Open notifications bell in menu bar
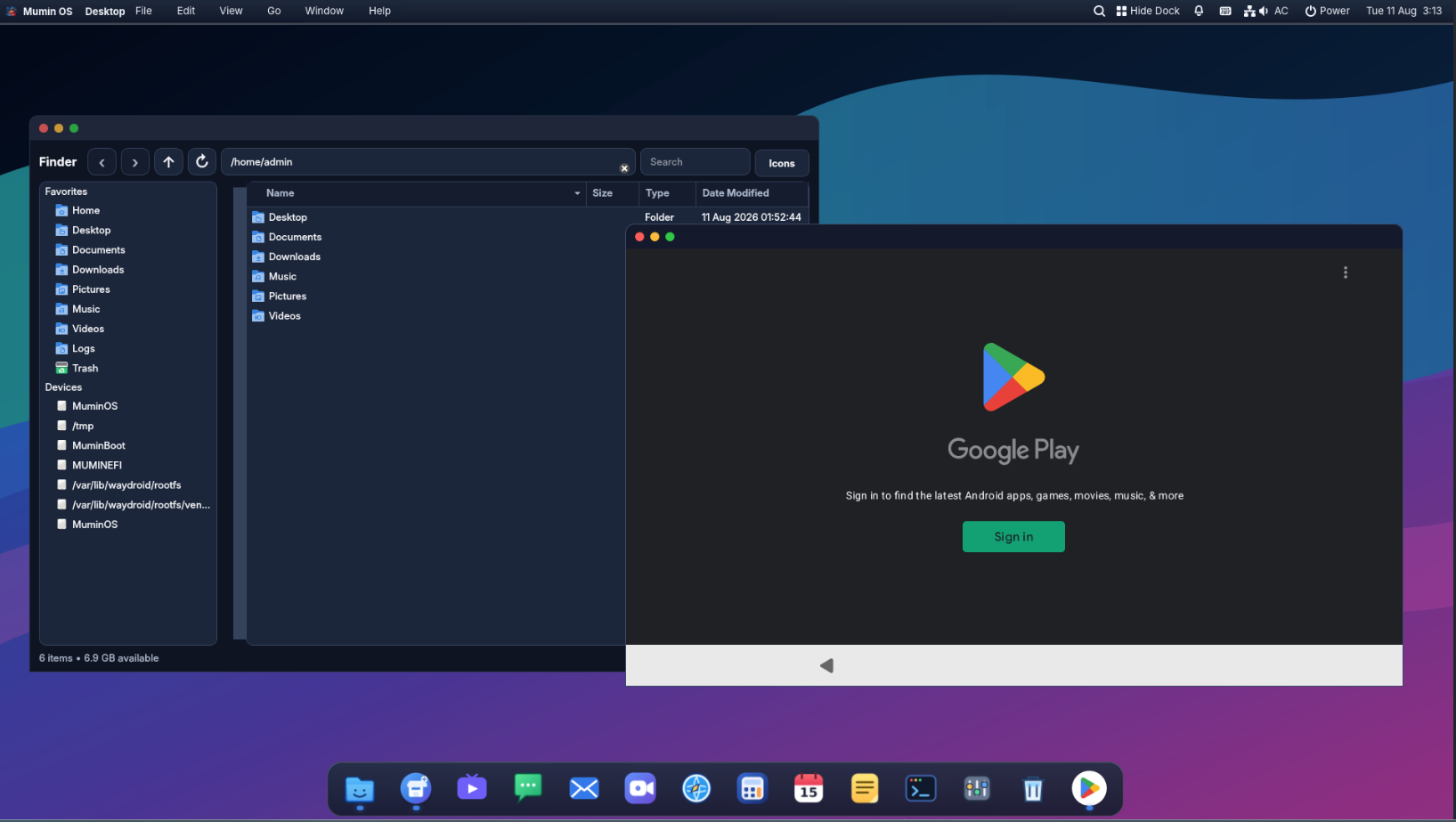 [x=1199, y=11]
